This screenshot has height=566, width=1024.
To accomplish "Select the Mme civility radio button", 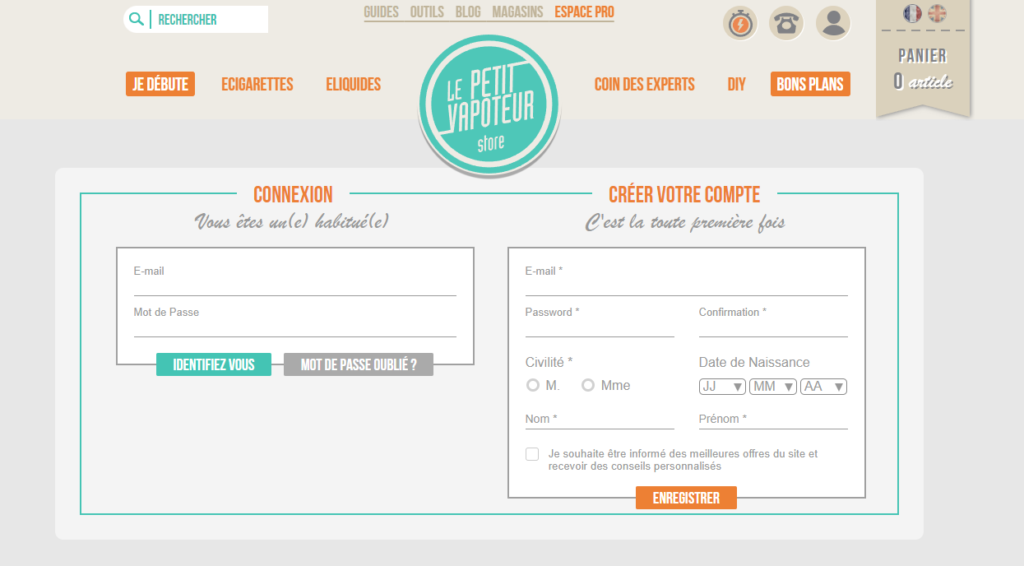I will [x=588, y=385].
